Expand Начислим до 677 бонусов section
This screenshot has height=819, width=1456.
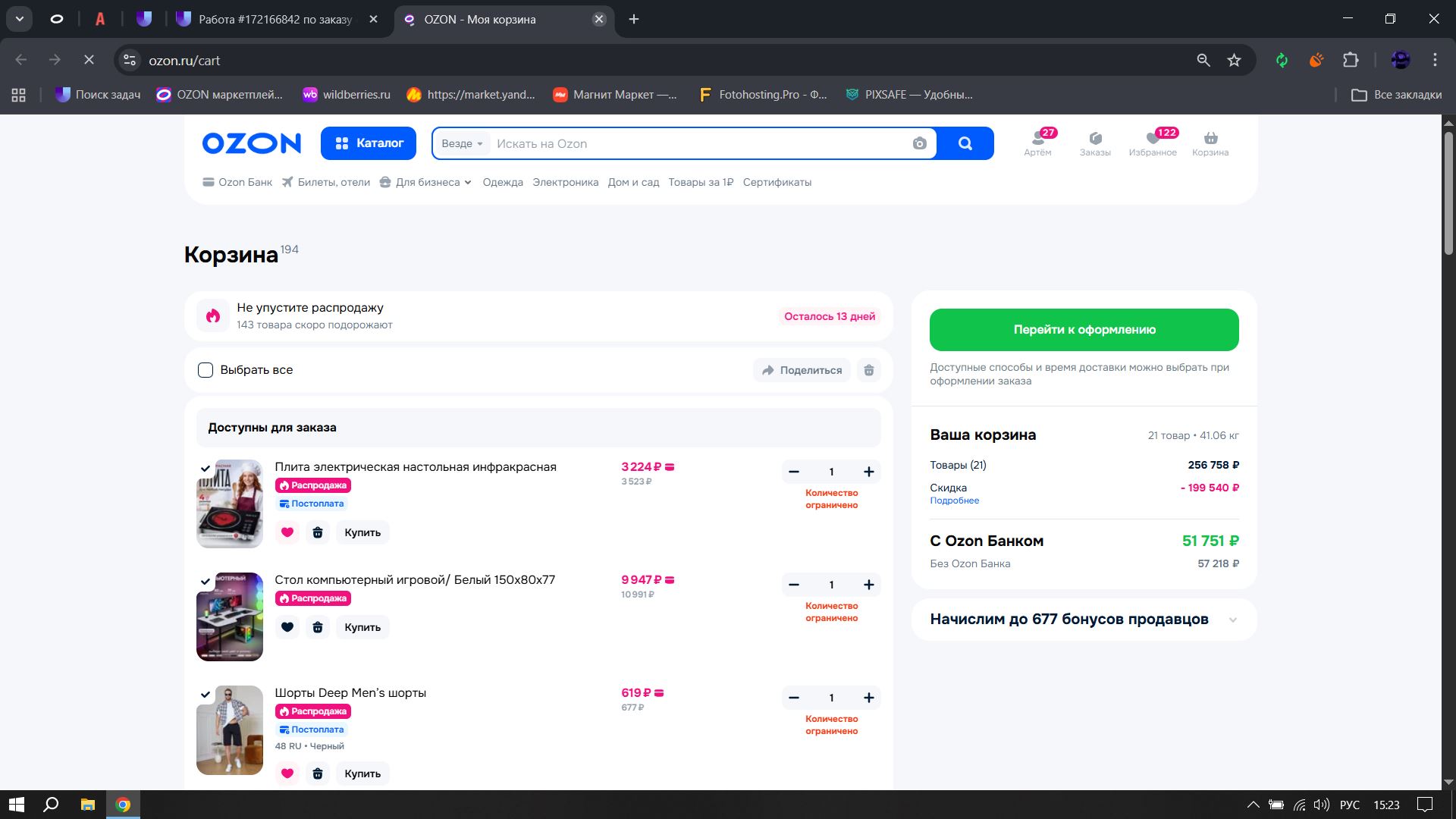[1232, 620]
